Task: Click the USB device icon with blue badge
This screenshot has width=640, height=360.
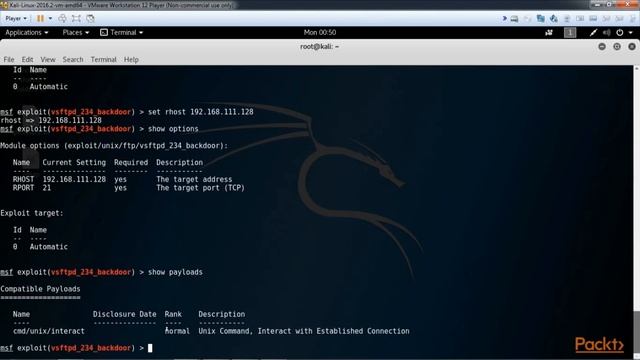Action: click(554, 18)
